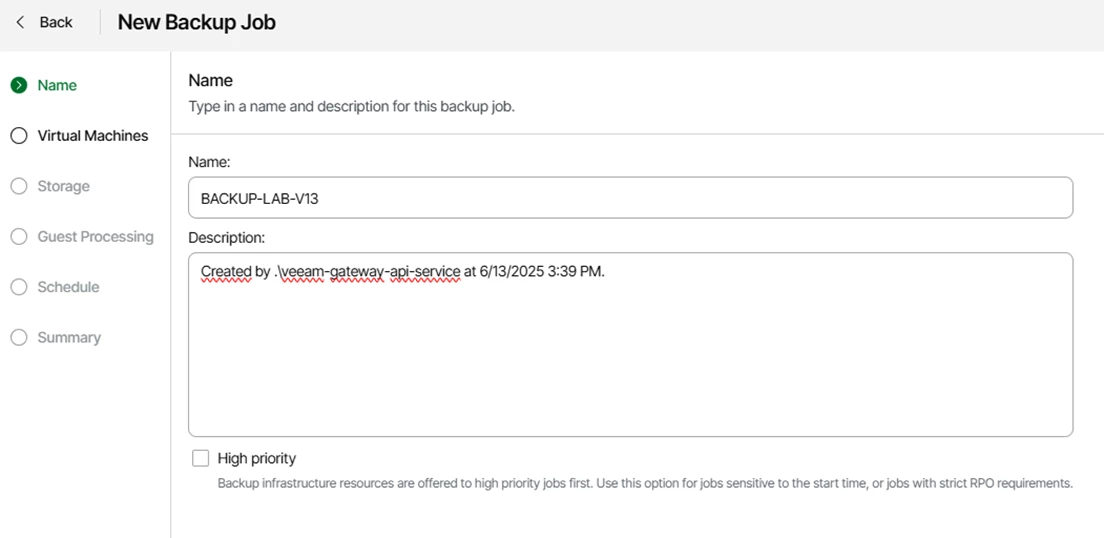Focus the Name field containing BACKUP-LAB-V13
Viewport: 1104px width, 538px height.
(x=630, y=198)
